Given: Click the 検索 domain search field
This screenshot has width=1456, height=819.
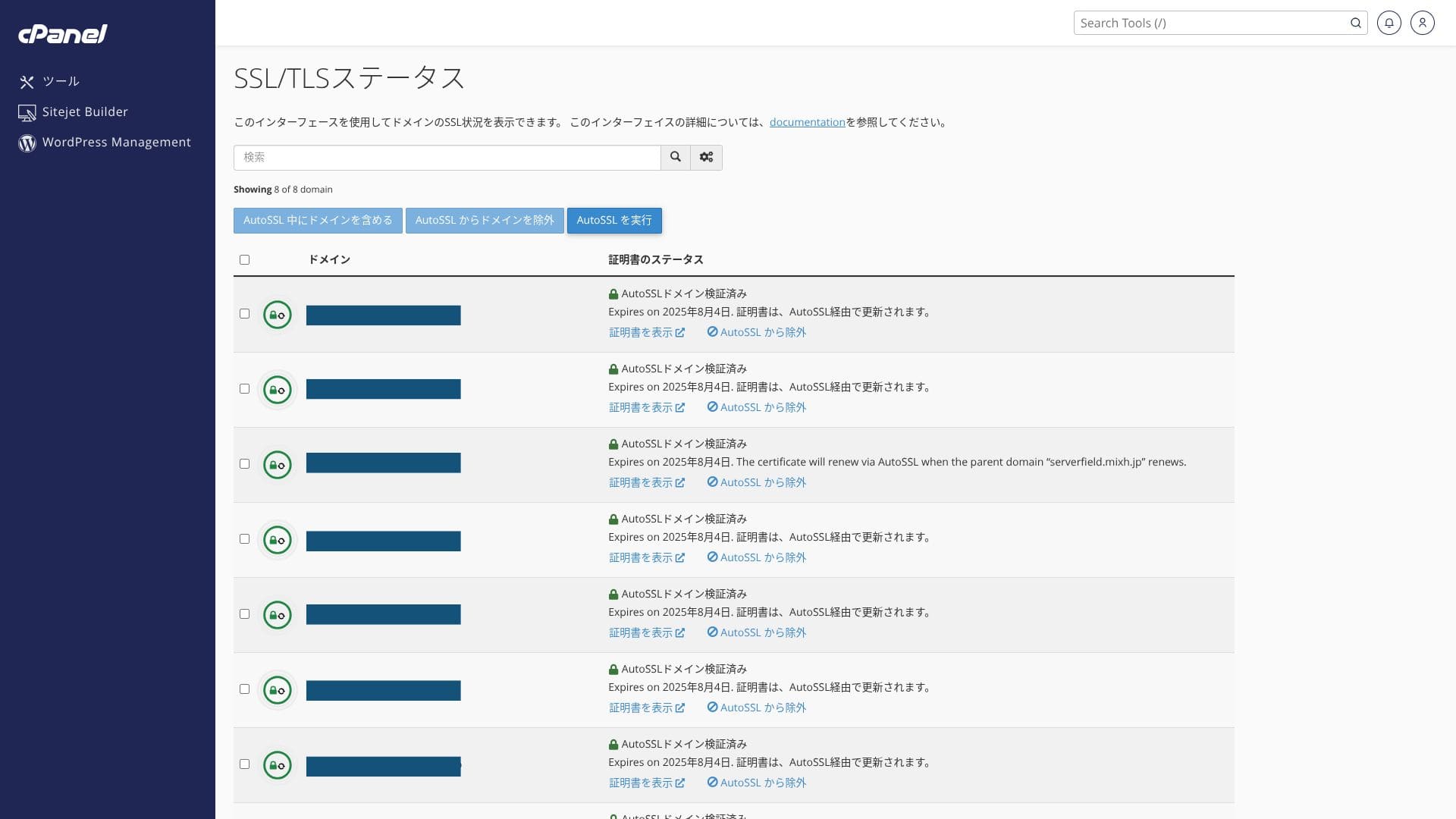Looking at the screenshot, I should [447, 157].
